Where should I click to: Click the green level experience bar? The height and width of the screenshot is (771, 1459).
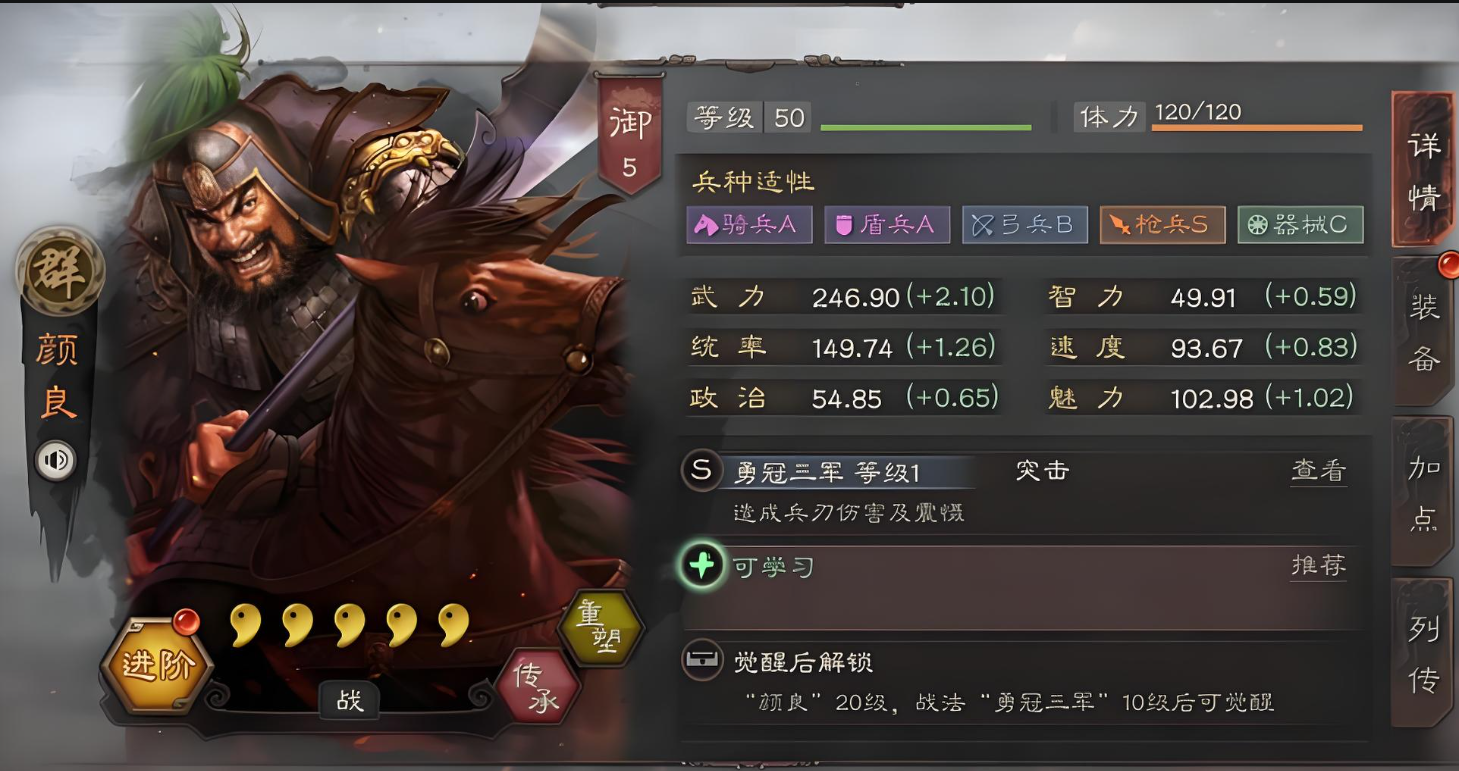[x=926, y=128]
